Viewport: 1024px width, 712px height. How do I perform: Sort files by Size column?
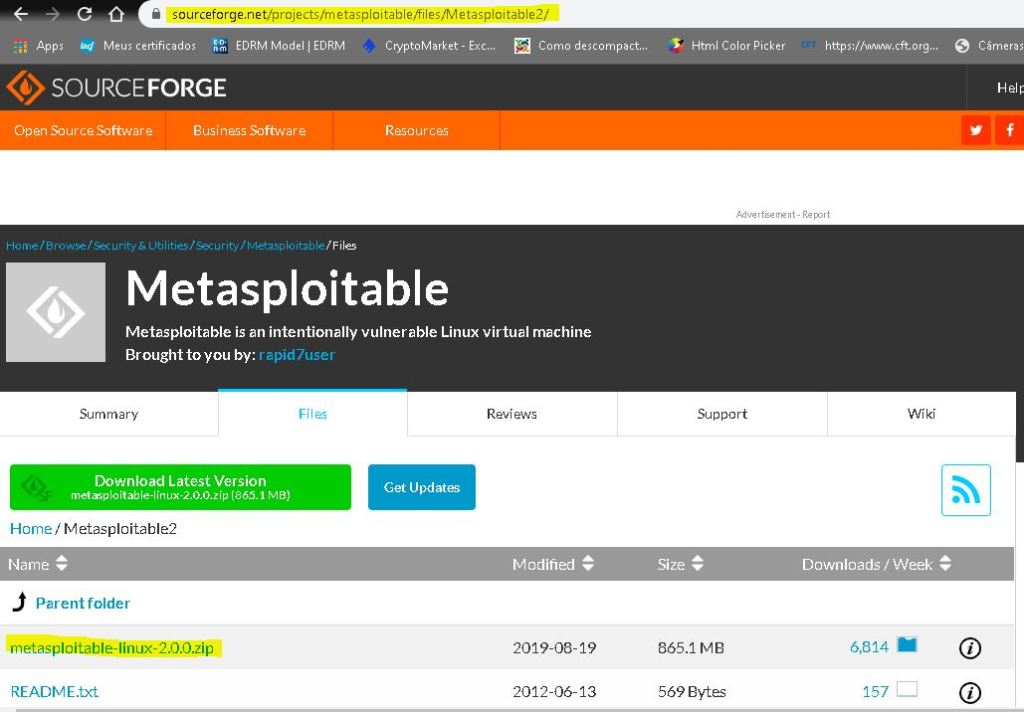[x=680, y=564]
